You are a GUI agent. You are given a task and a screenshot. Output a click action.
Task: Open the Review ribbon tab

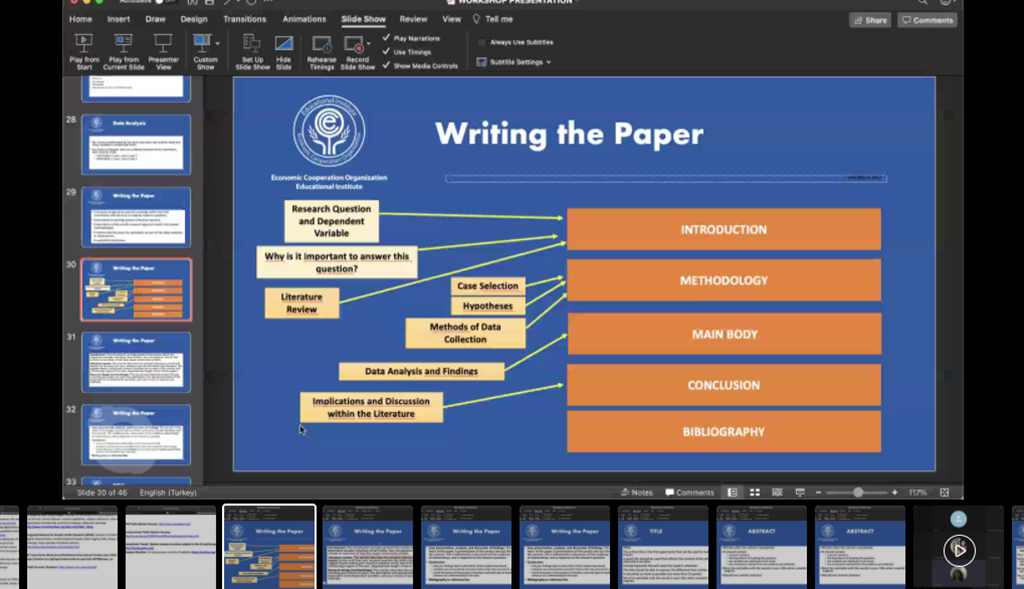coord(413,19)
